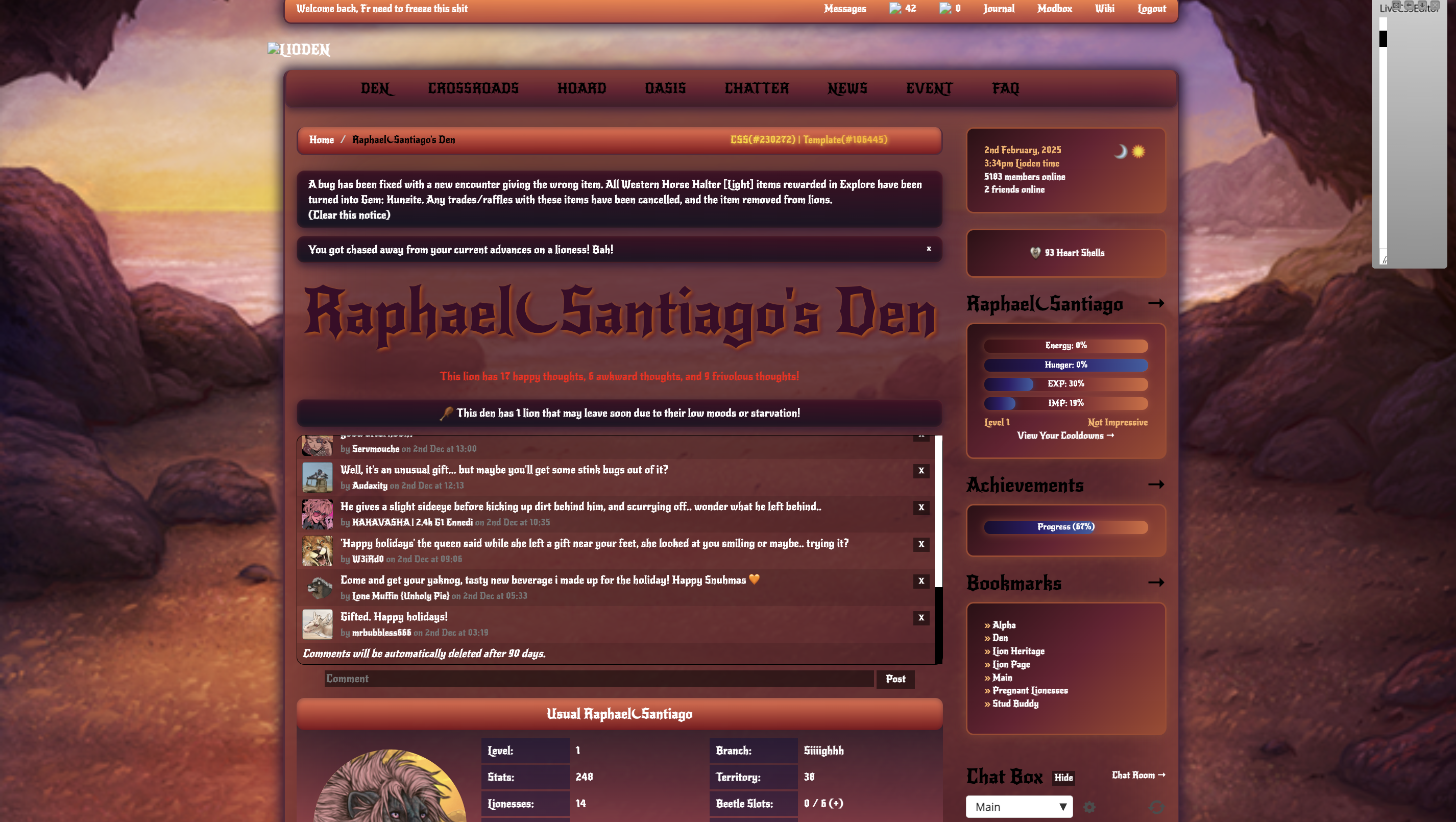Open the Main chat channel dropdown
Image resolution: width=1456 pixels, height=822 pixels.
(1019, 807)
